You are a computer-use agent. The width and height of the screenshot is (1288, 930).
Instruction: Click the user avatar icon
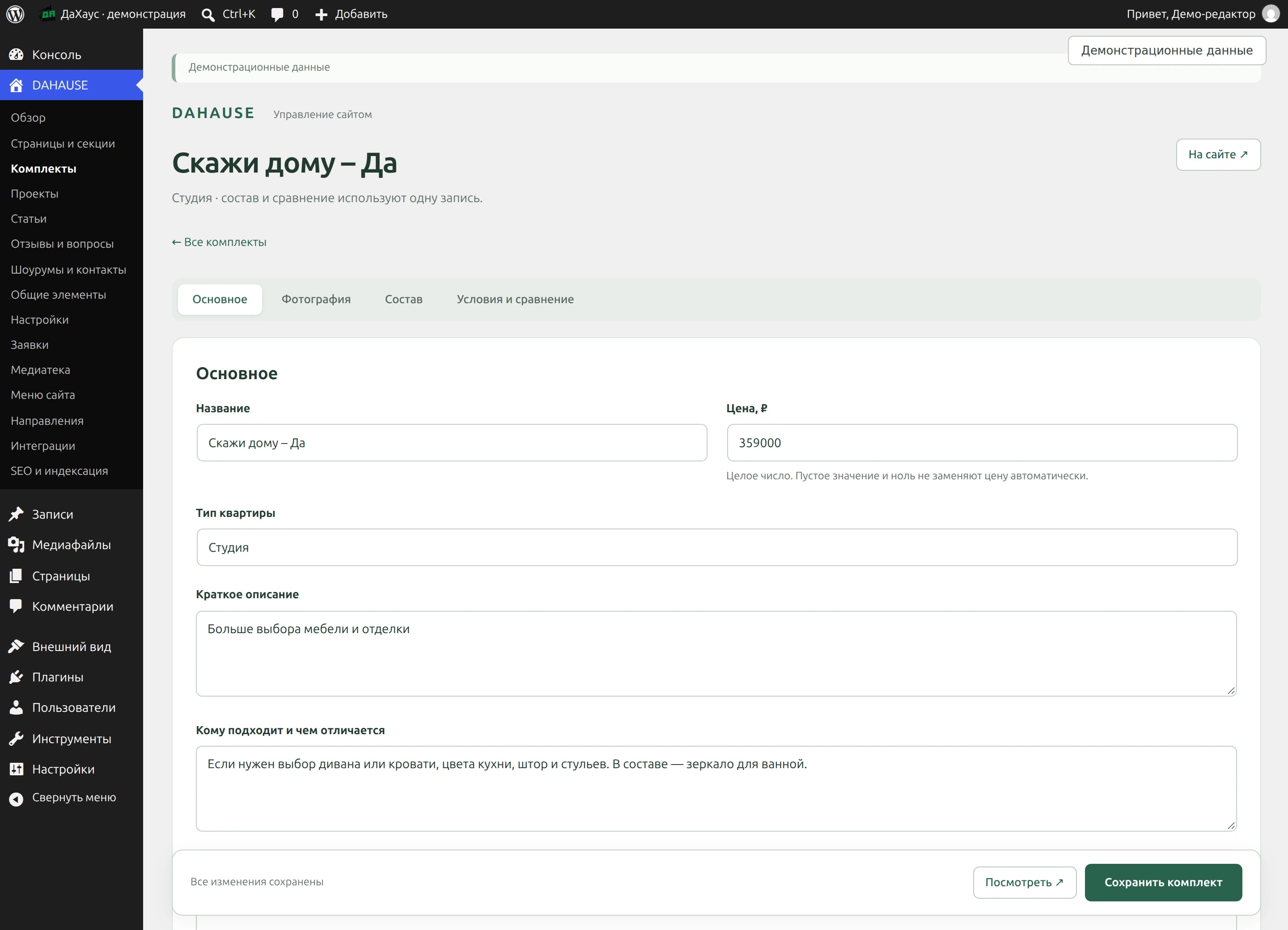point(1271,13)
